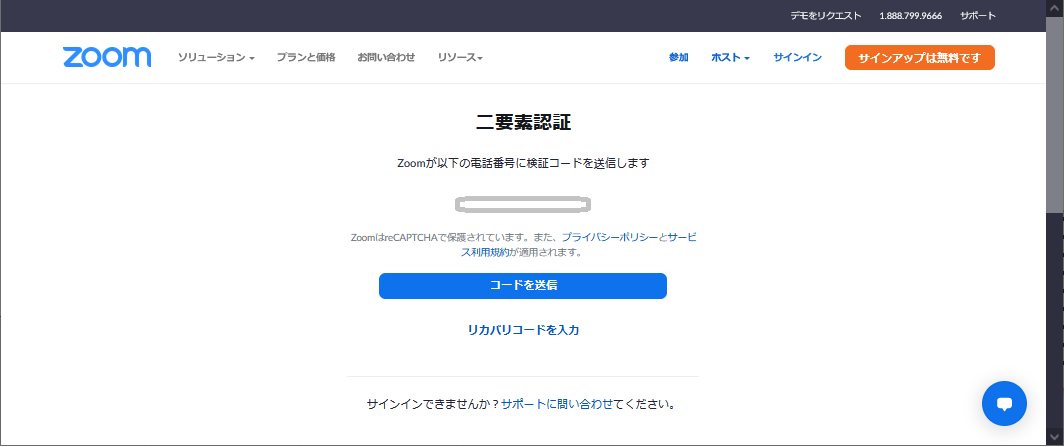The width and height of the screenshot is (1064, 447).
Task: Click デモをリクエスト in top bar
Action: (x=826, y=16)
